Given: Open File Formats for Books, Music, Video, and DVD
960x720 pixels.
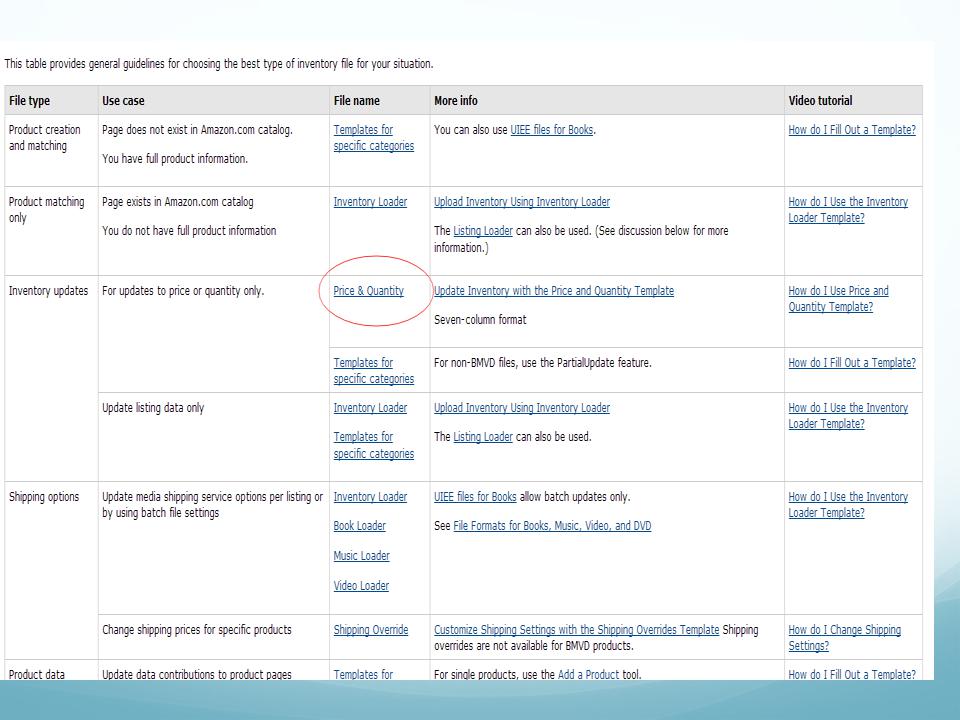Looking at the screenshot, I should (552, 526).
